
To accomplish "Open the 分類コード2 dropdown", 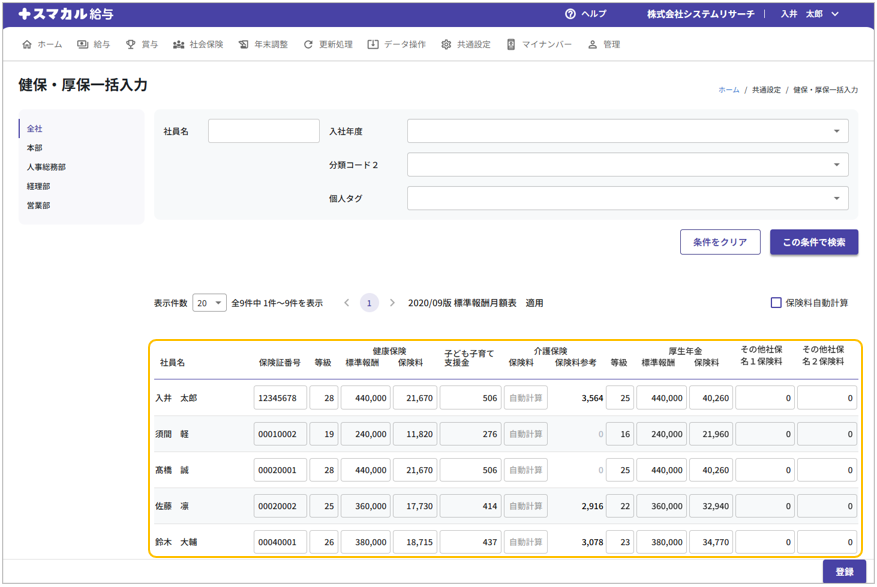I will pyautogui.click(x=627, y=165).
